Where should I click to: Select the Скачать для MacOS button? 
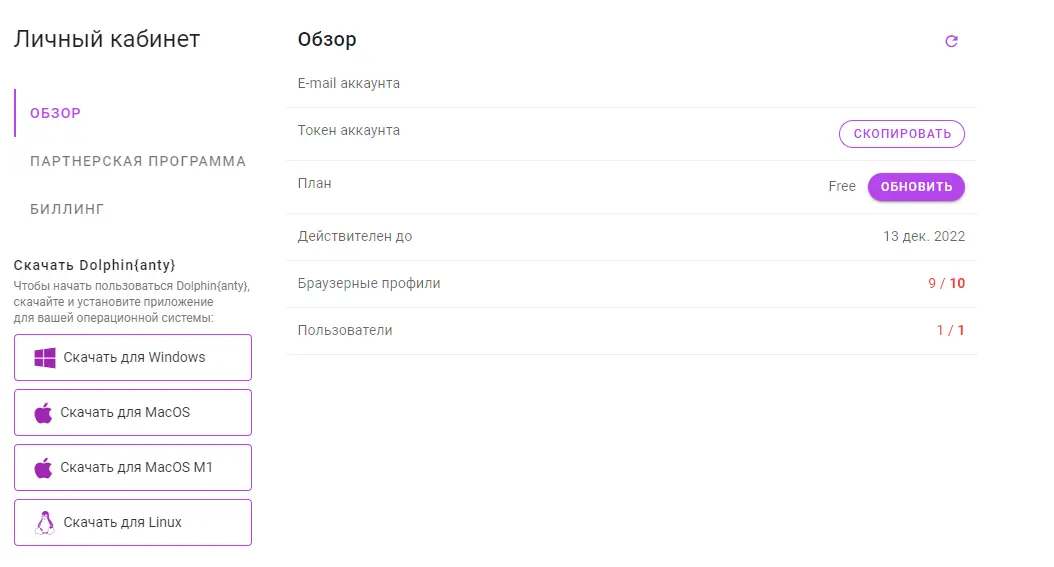click(x=133, y=412)
